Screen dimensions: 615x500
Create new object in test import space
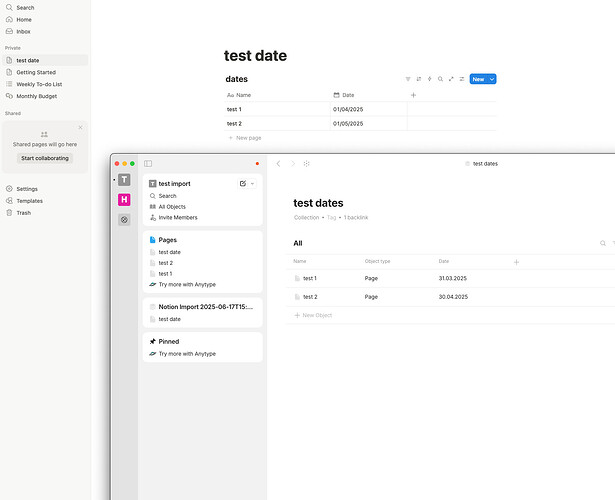click(243, 183)
